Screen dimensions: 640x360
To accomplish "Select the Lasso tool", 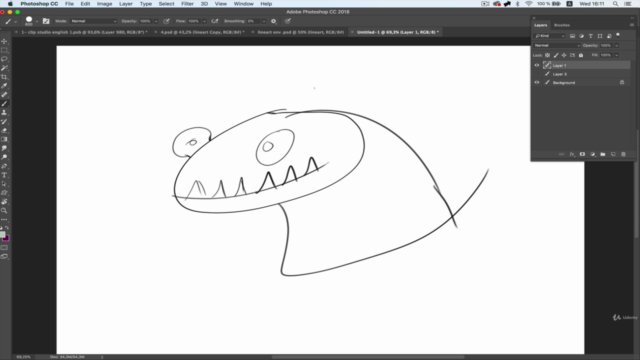I will click(x=4, y=59).
